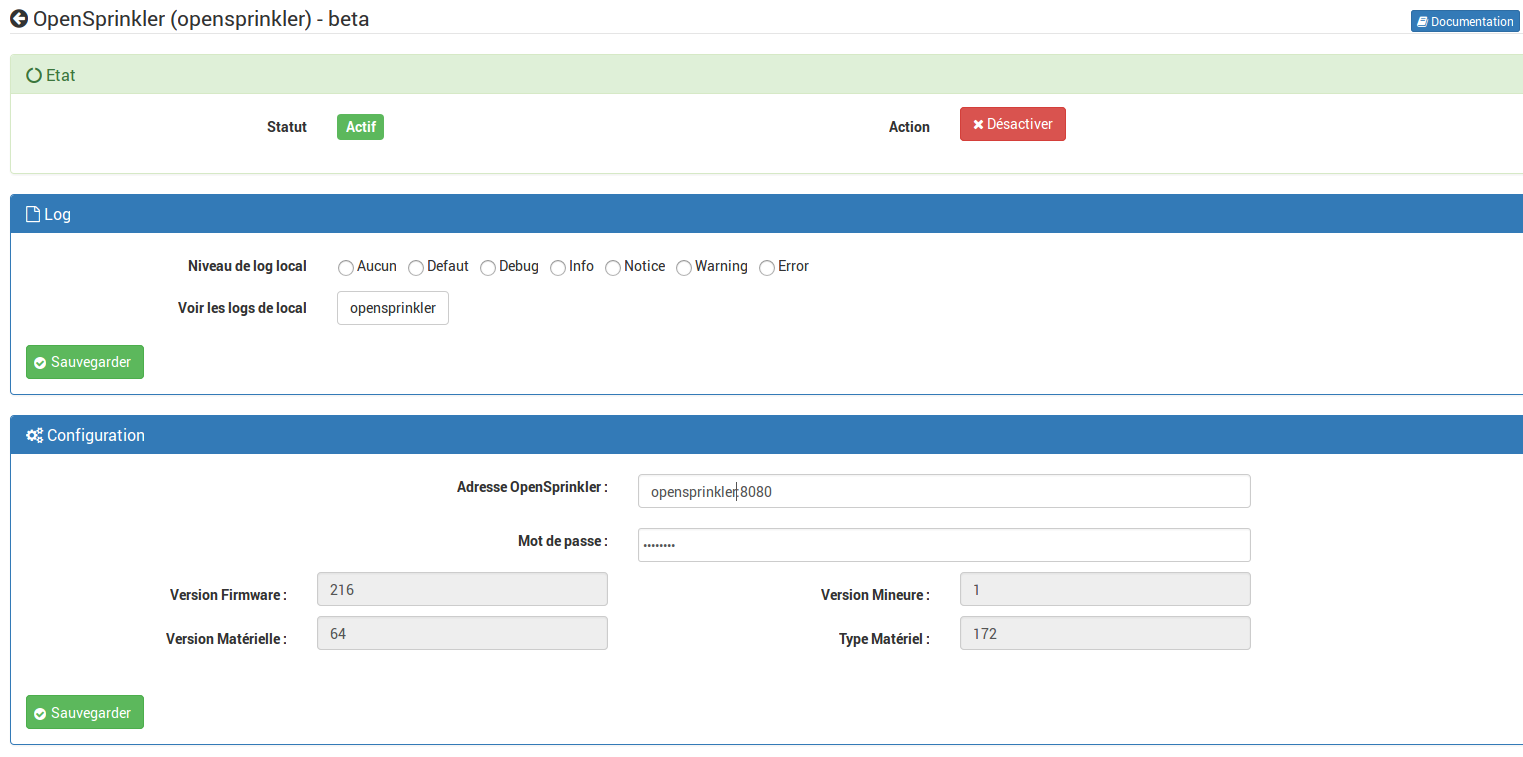The height and width of the screenshot is (757, 1523).
Task: Click the Log panel header bar
Action: (x=767, y=214)
